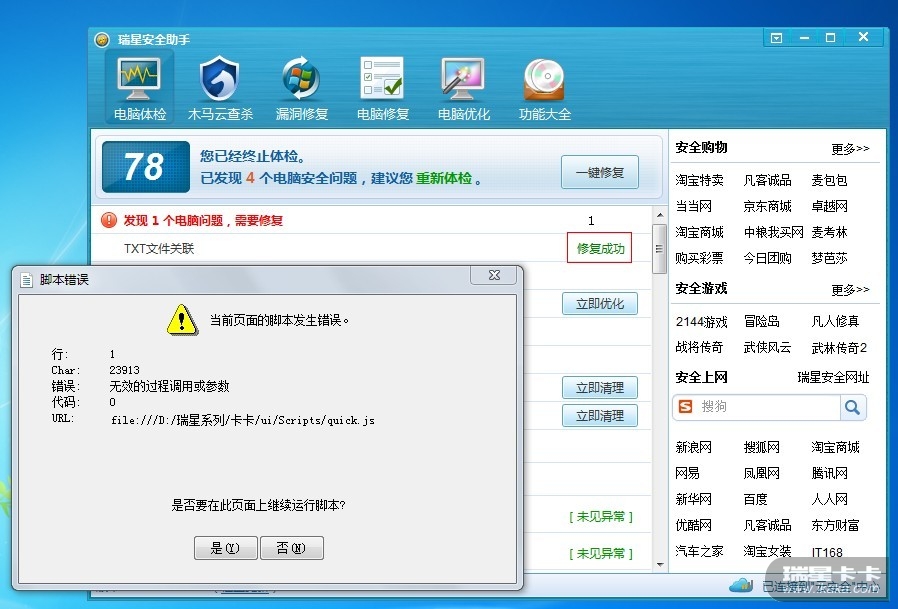
Task: Open the 网易 link
Action: coord(687,473)
